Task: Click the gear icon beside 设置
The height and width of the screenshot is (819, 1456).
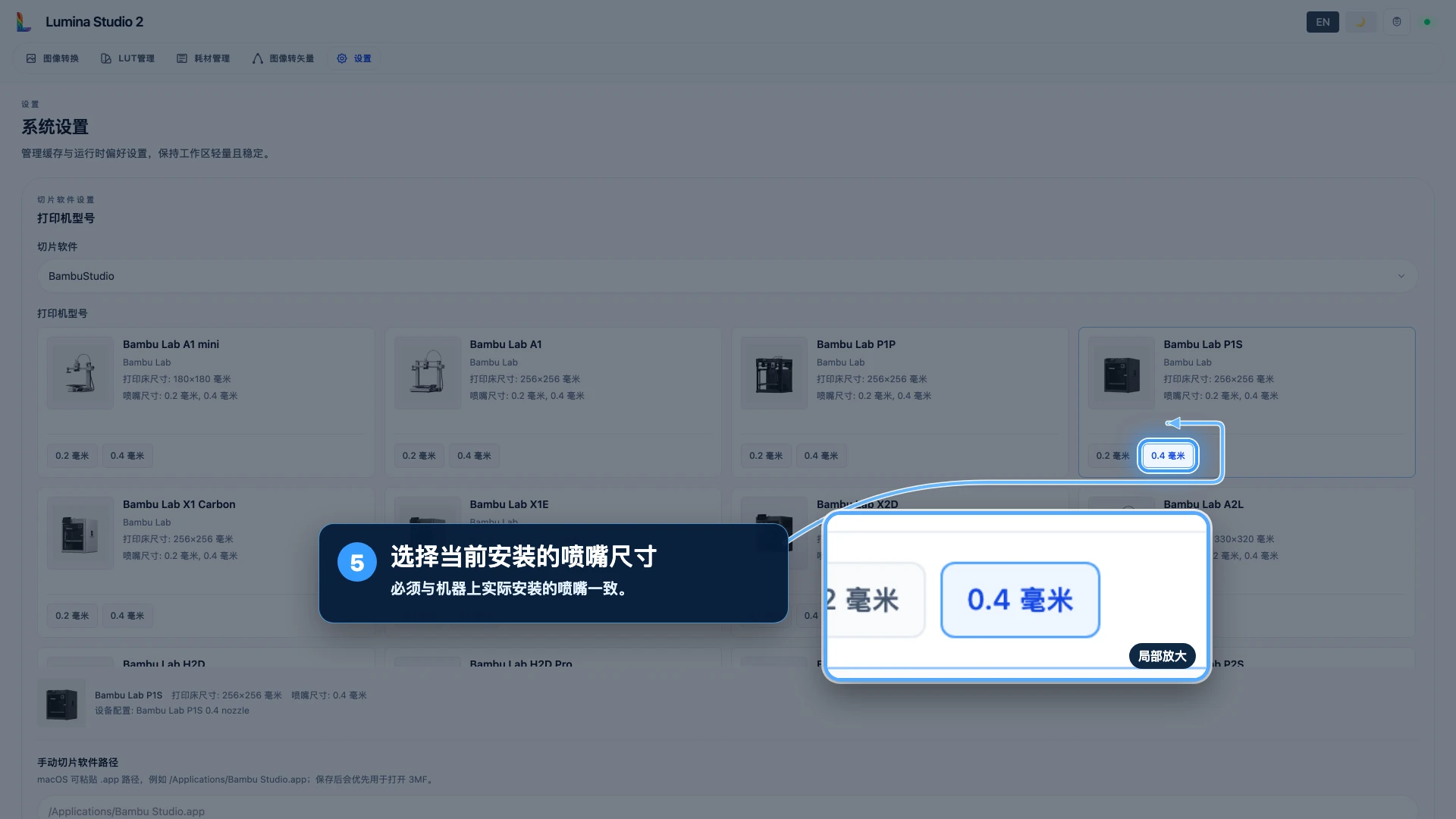Action: (342, 58)
